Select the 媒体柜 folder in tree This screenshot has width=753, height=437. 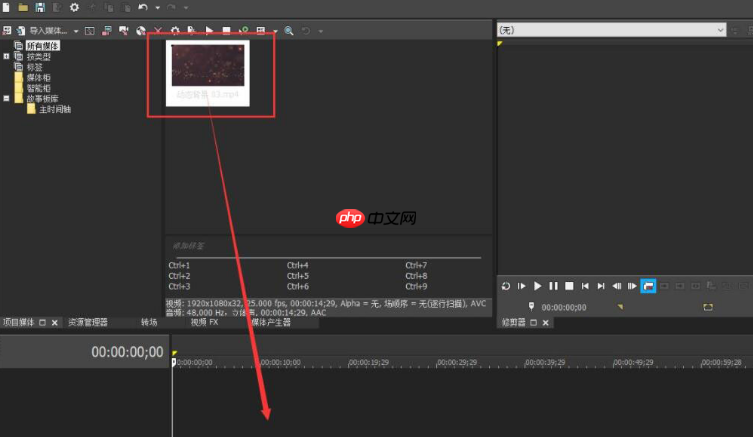[40, 77]
